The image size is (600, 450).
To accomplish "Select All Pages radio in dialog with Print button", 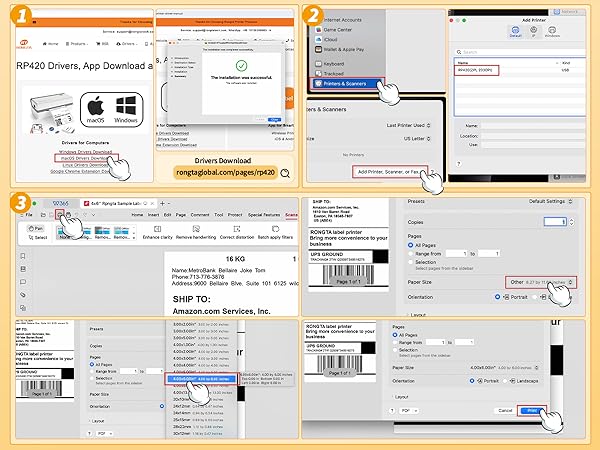I will (395, 335).
